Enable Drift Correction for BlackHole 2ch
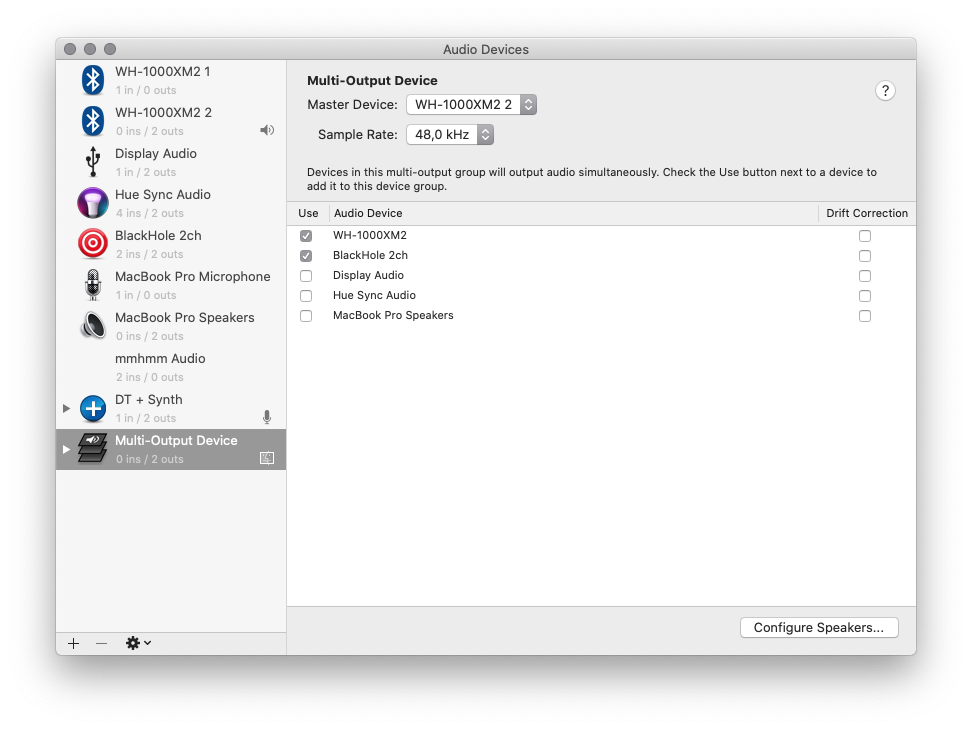 tap(865, 256)
